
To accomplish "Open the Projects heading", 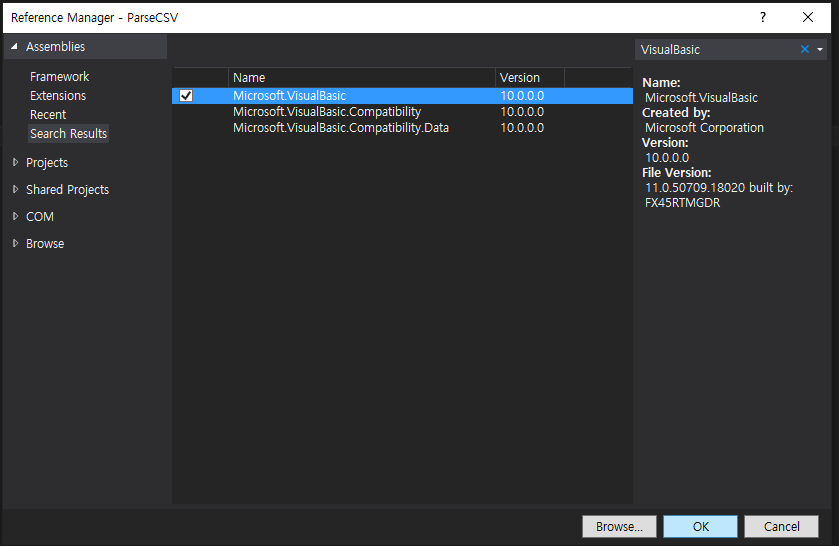I will tap(47, 162).
